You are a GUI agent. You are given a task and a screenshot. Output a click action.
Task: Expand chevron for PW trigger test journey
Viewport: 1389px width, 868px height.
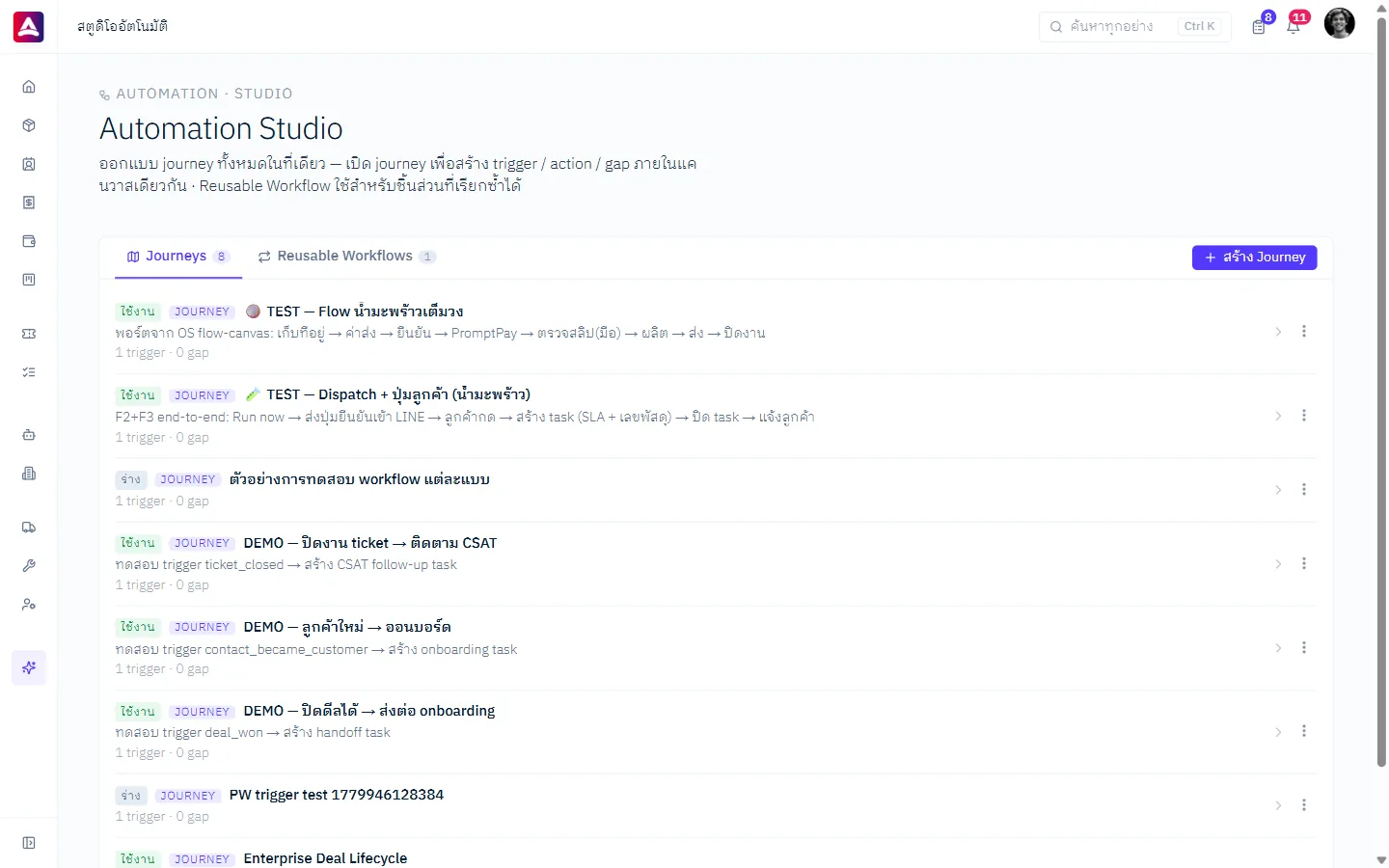pyautogui.click(x=1278, y=805)
